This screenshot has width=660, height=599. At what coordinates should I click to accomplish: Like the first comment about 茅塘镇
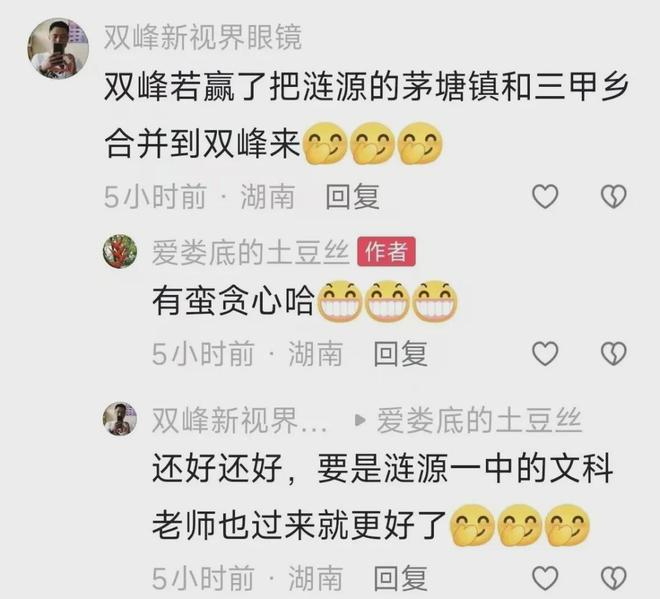(545, 197)
